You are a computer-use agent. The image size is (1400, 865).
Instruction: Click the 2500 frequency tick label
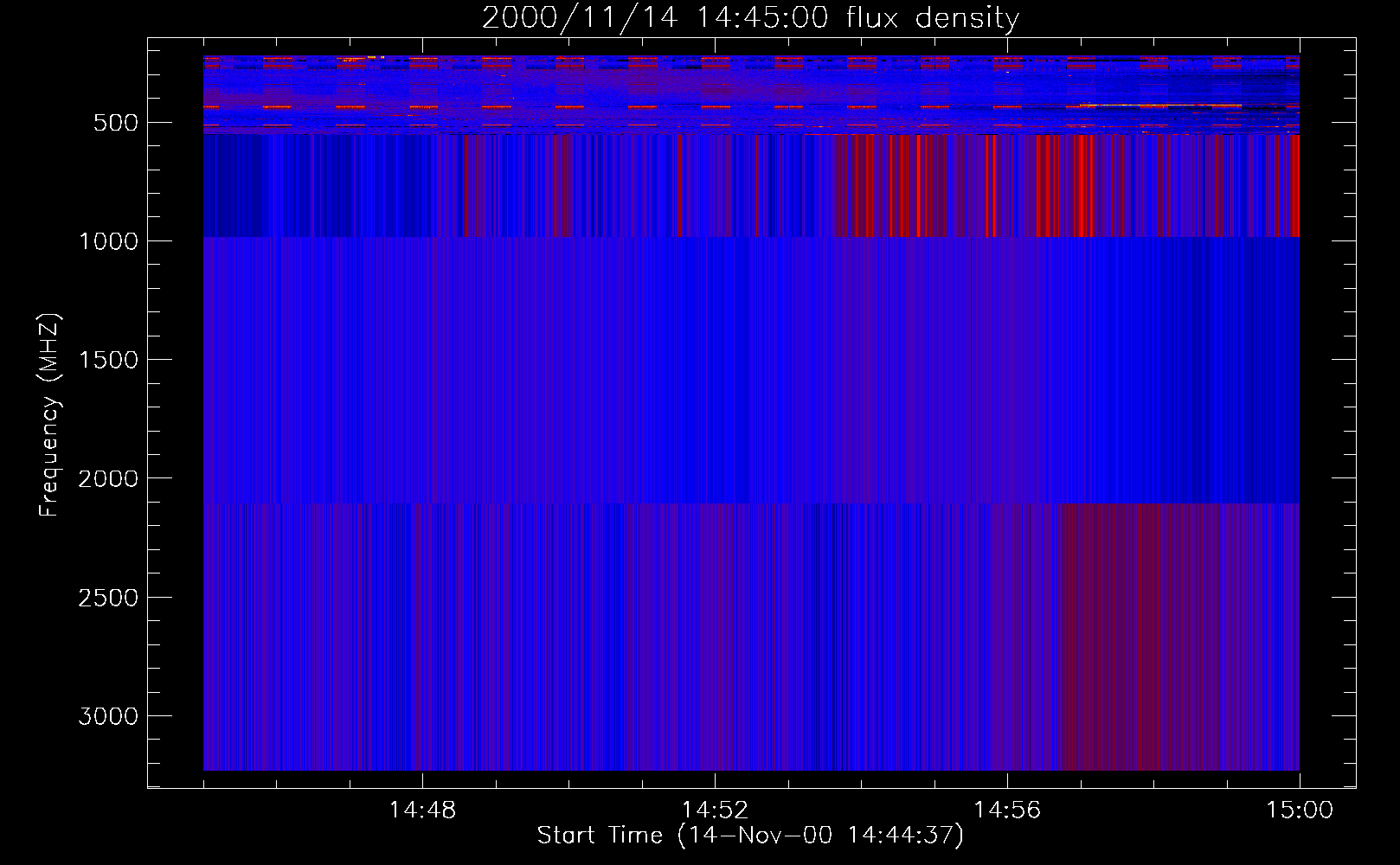108,598
